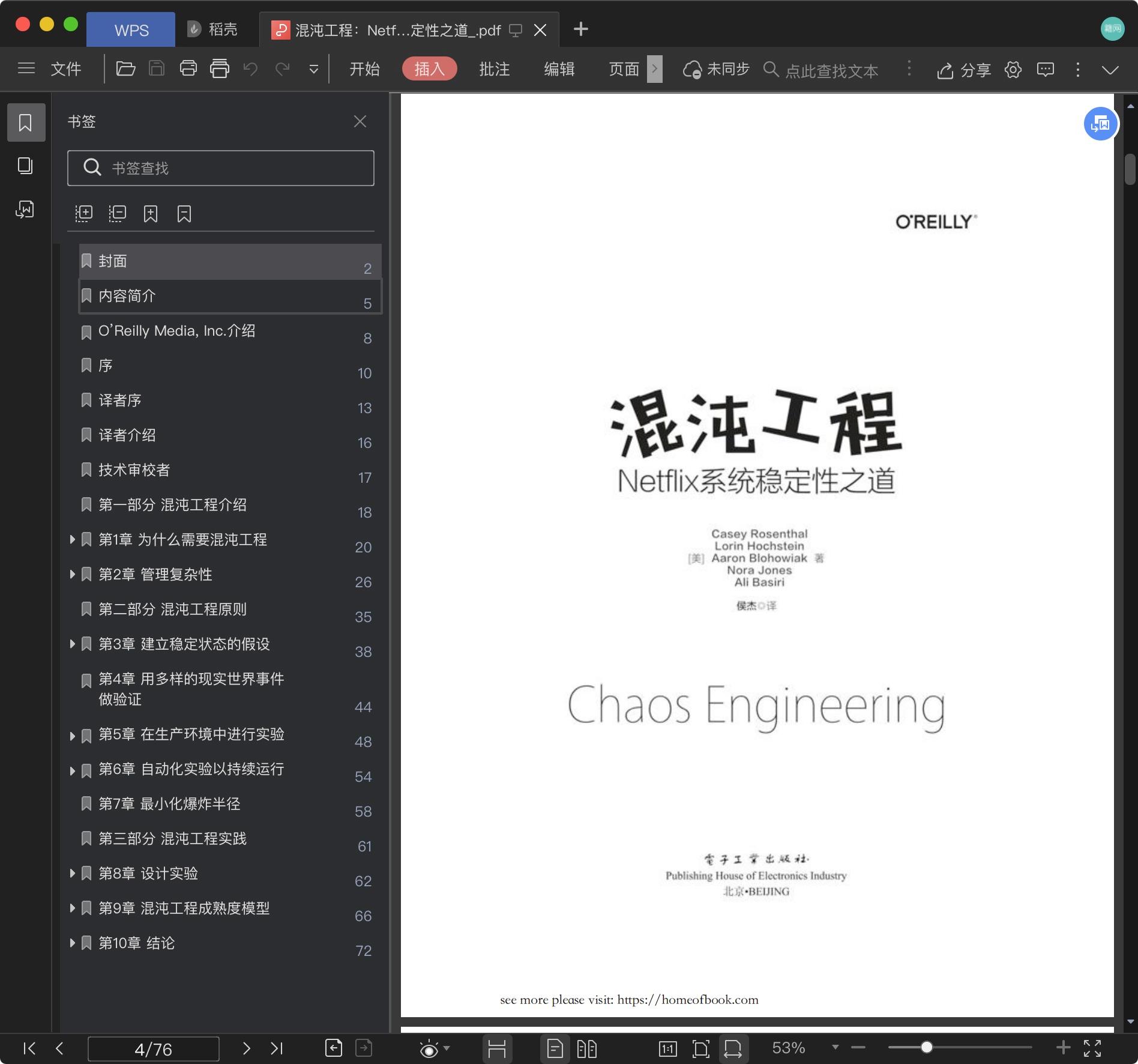Open the WPS home tab
The image size is (1138, 1064).
131,30
